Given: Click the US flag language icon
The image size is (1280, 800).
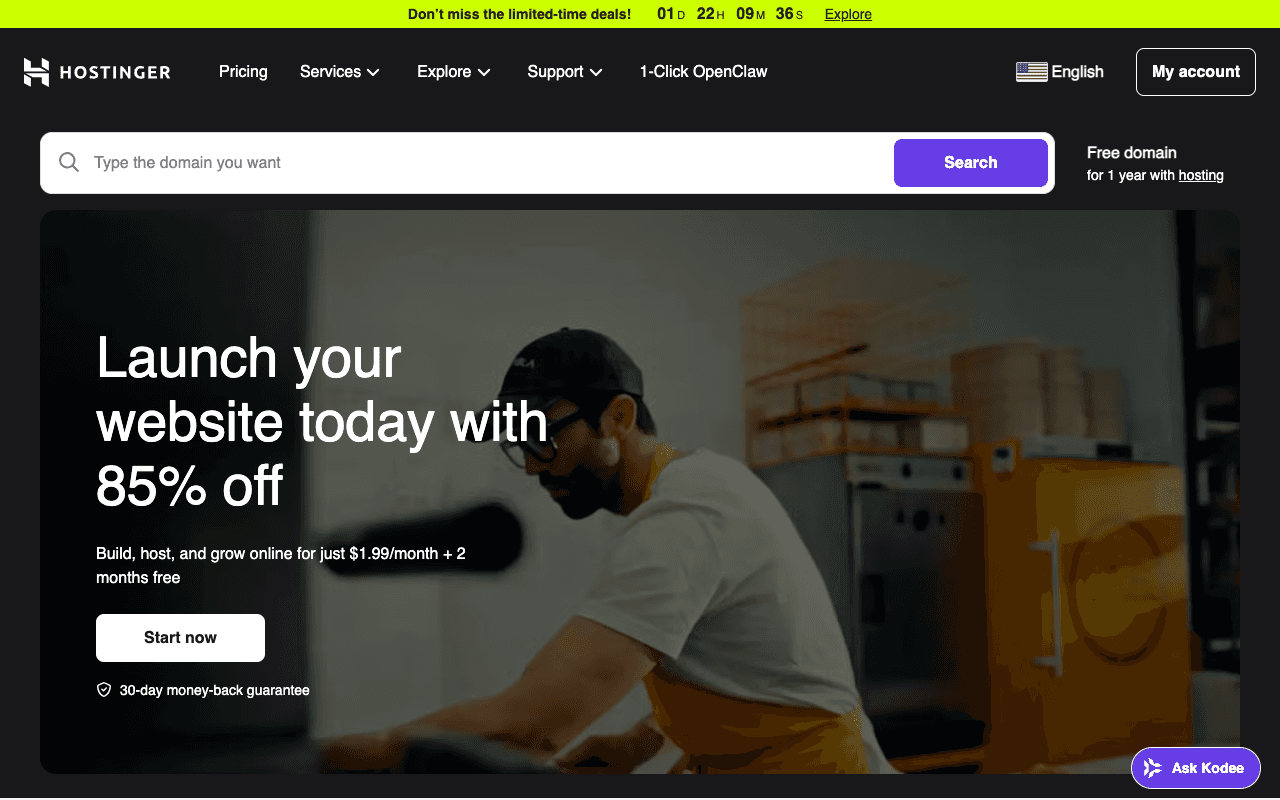Looking at the screenshot, I should coord(1031,72).
